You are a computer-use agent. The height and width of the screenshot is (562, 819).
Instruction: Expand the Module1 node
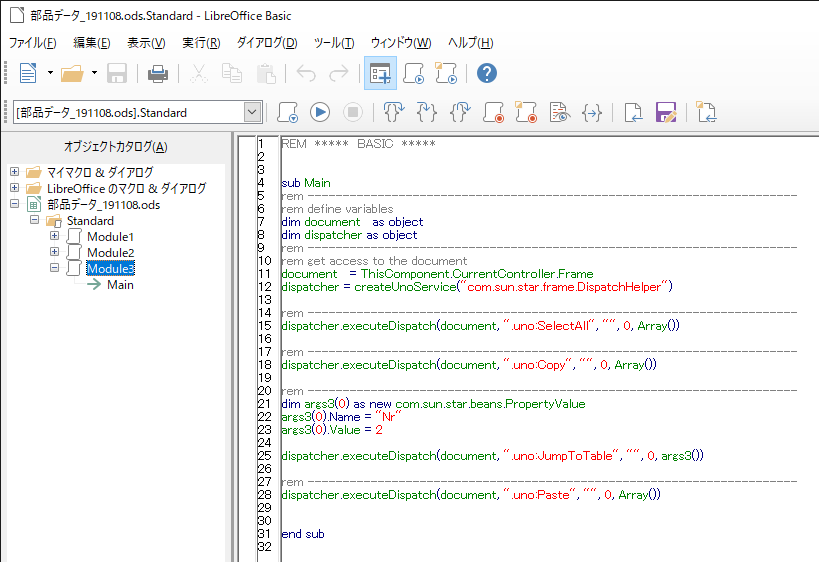coord(54,236)
